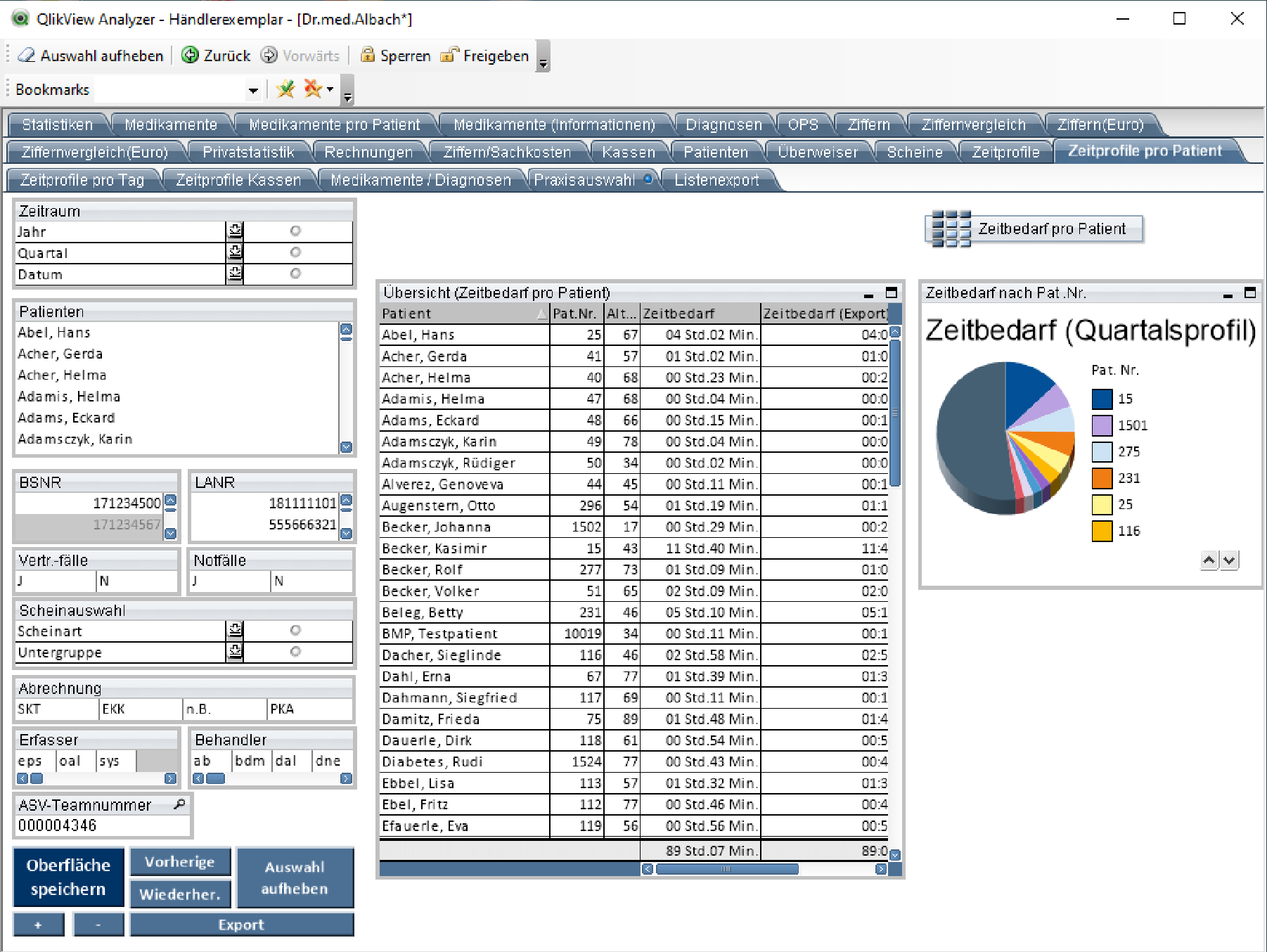
Task: Click the Sperren lock icon
Action: pos(367,56)
